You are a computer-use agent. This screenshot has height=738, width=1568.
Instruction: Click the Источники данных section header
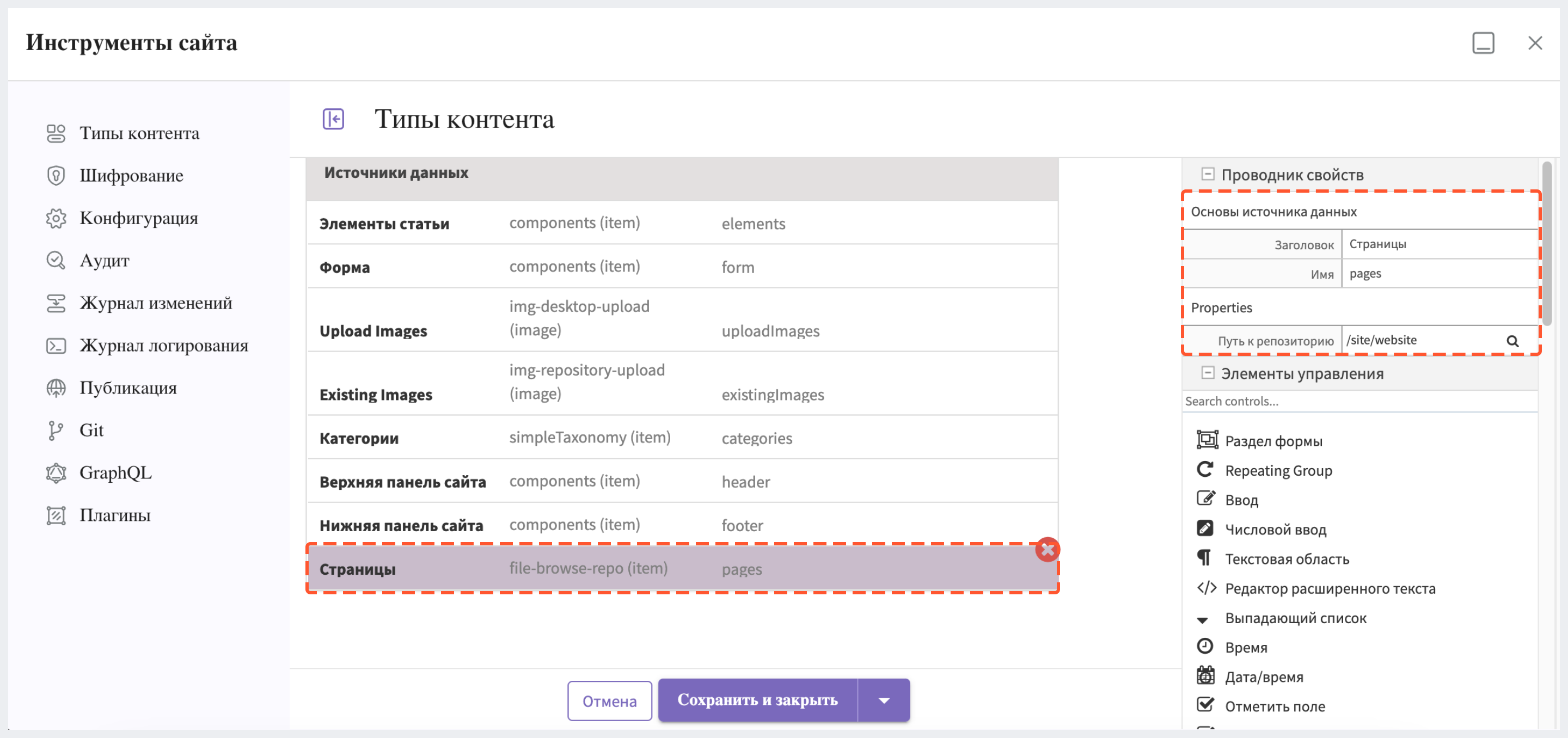point(682,179)
